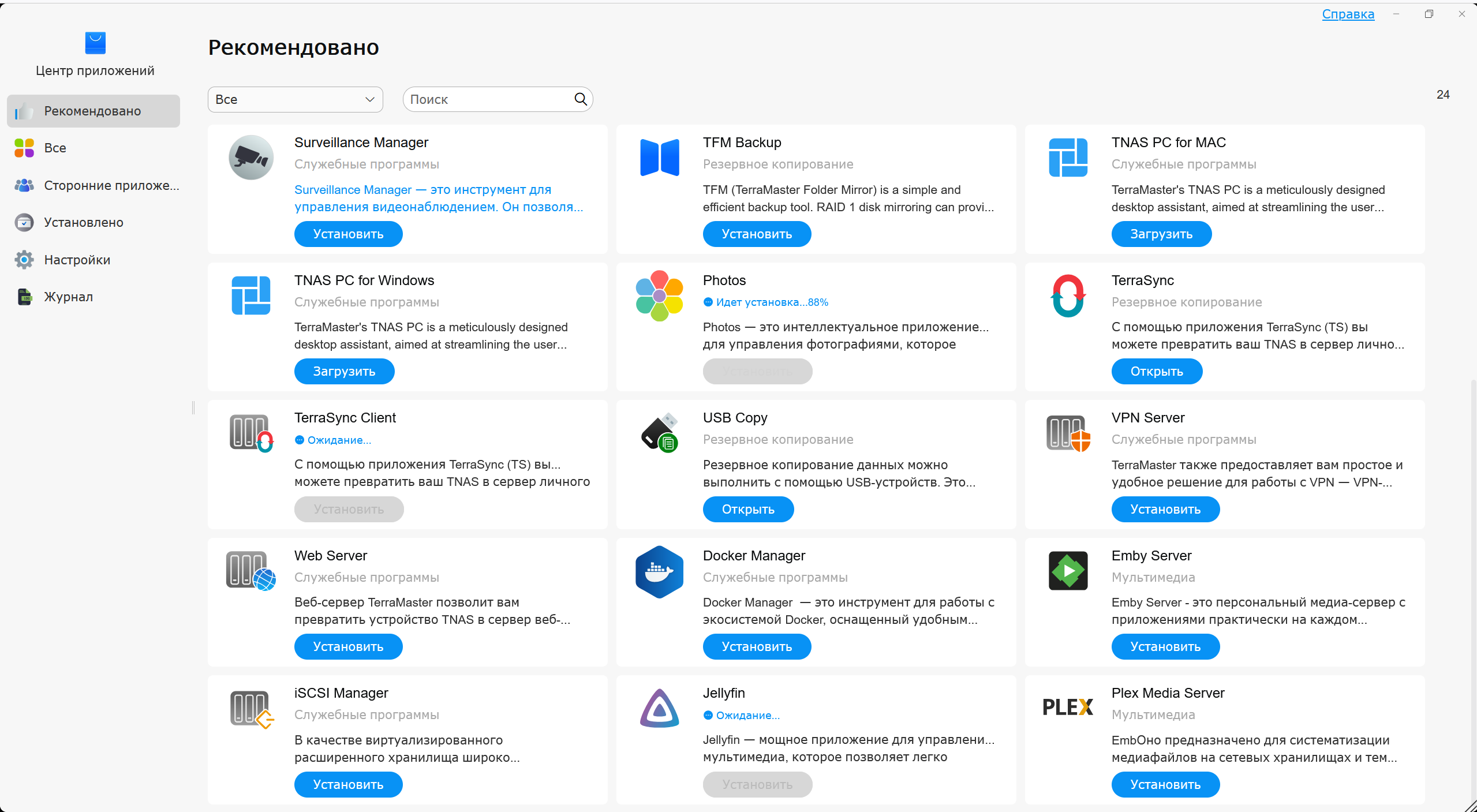Click the Photos app flower icon
The width and height of the screenshot is (1477, 812).
click(x=659, y=295)
